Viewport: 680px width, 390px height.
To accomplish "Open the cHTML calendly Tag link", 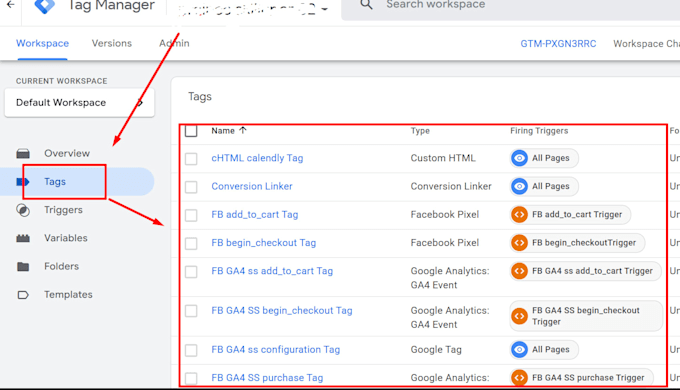I will (x=257, y=158).
